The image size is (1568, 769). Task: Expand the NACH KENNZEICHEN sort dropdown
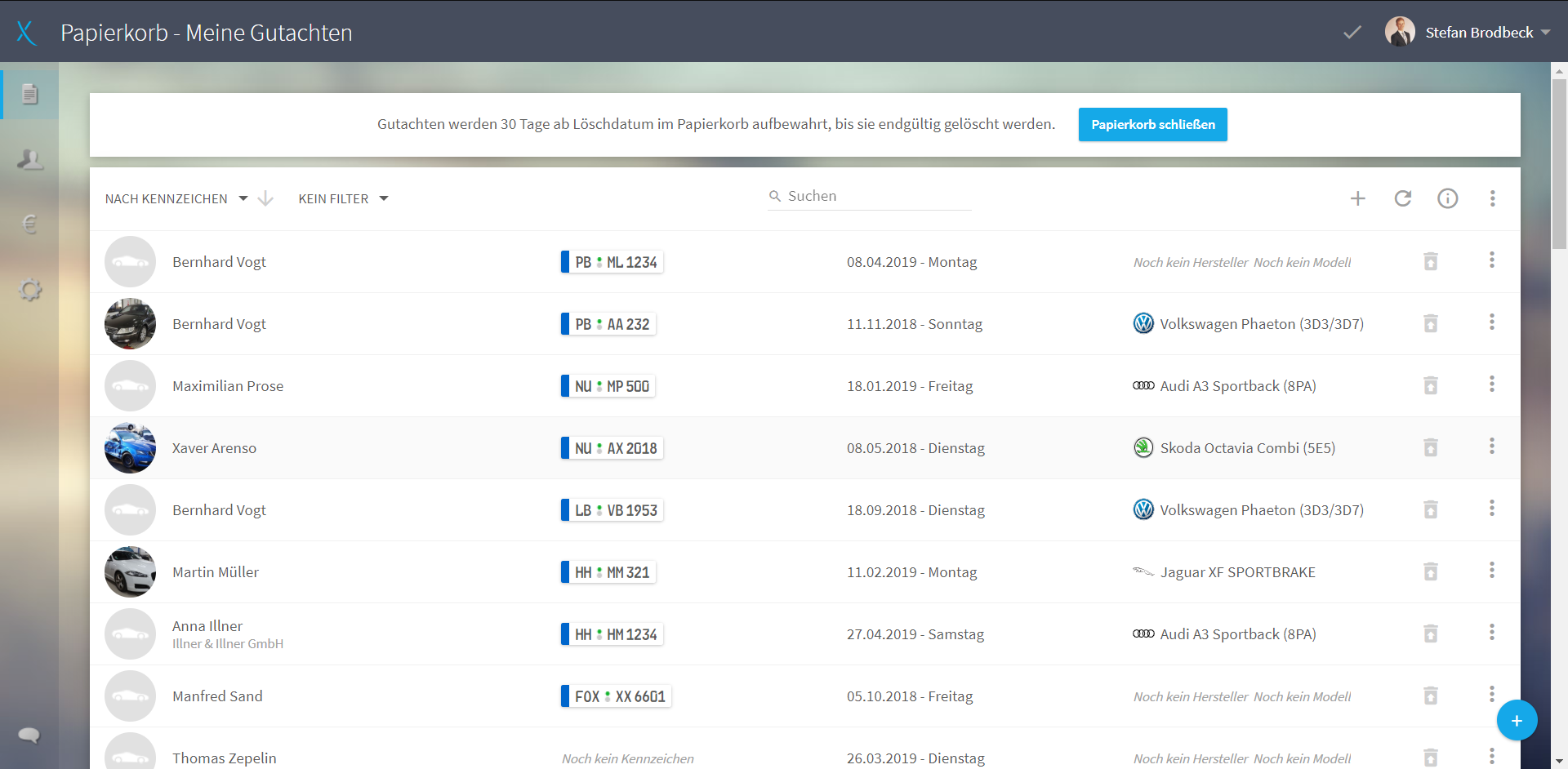[176, 198]
